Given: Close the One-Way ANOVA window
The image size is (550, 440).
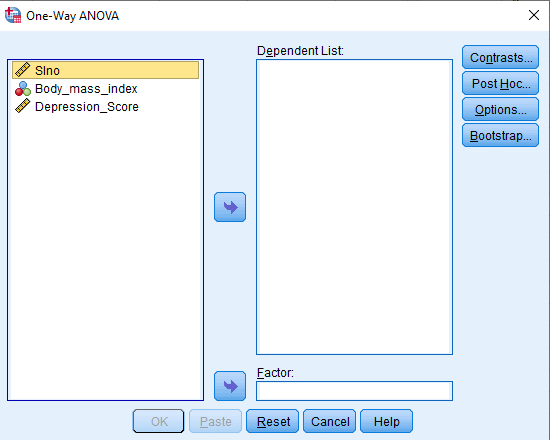Looking at the screenshot, I should coord(534,15).
